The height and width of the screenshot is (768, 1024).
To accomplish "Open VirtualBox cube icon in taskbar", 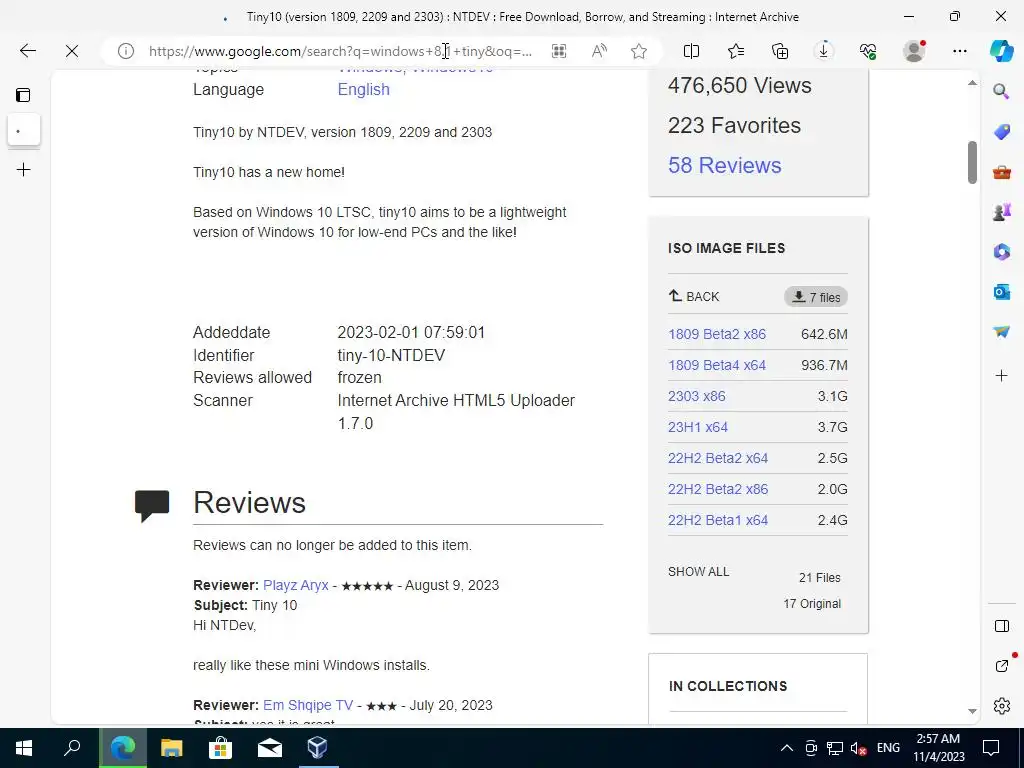I will 317,748.
